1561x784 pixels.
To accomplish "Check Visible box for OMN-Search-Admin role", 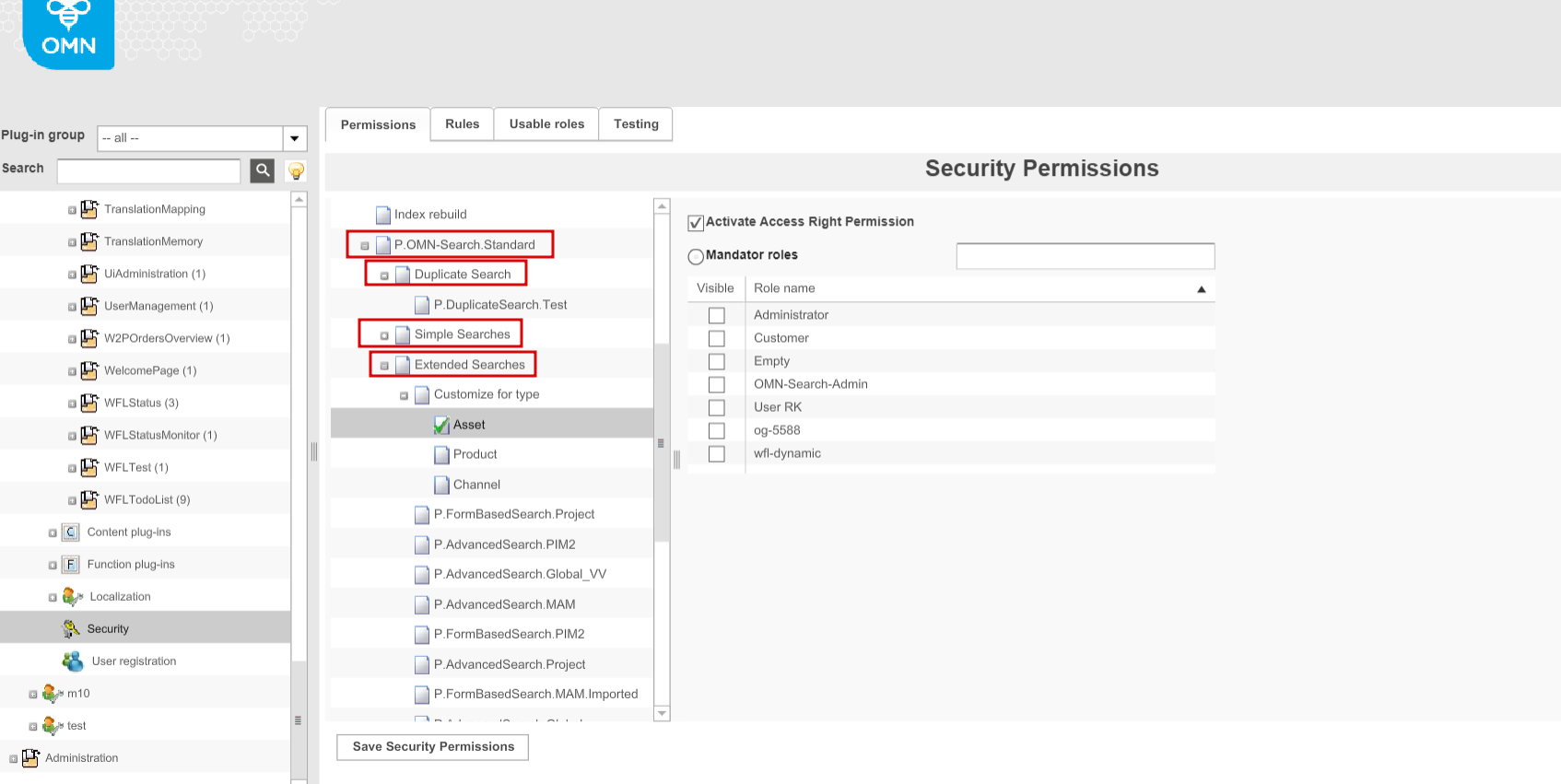I will [x=716, y=384].
